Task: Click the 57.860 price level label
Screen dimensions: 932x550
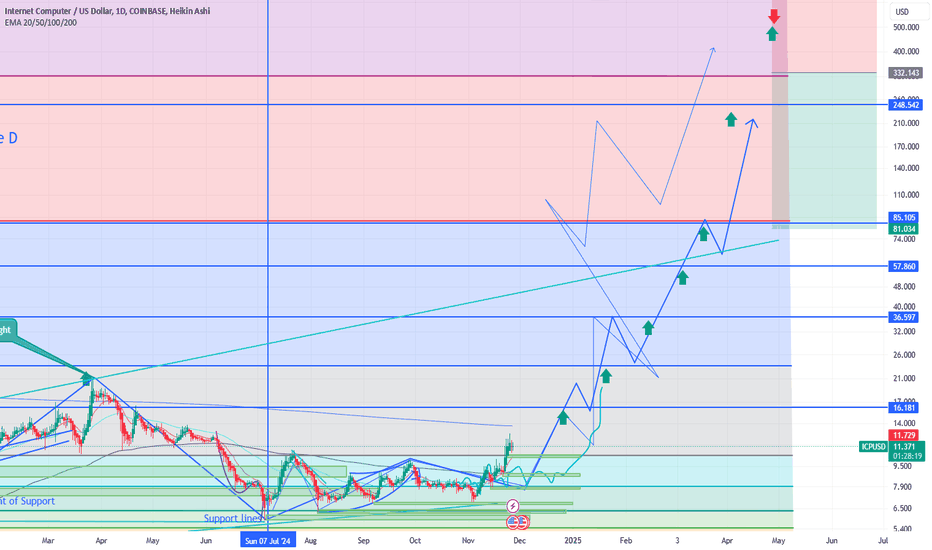Action: pos(903,266)
